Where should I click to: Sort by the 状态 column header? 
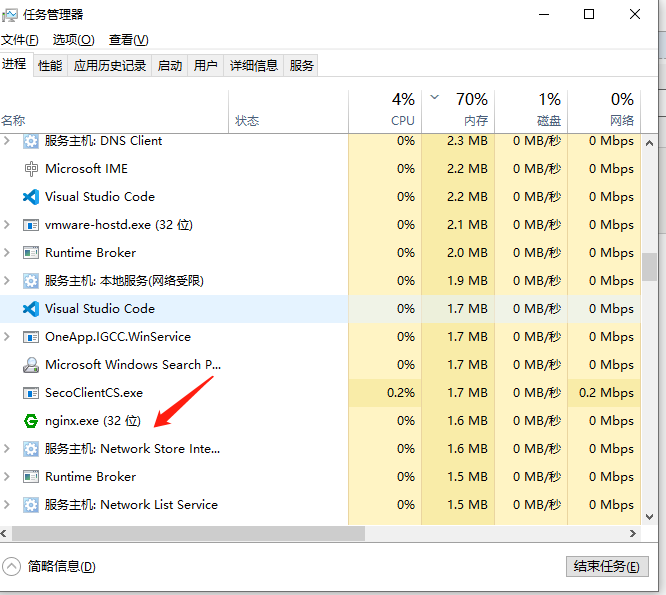(288, 112)
